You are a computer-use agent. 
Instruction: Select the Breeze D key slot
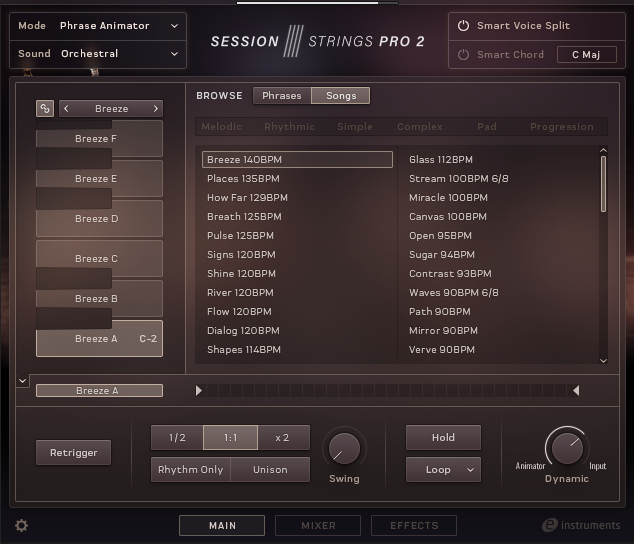(99, 218)
